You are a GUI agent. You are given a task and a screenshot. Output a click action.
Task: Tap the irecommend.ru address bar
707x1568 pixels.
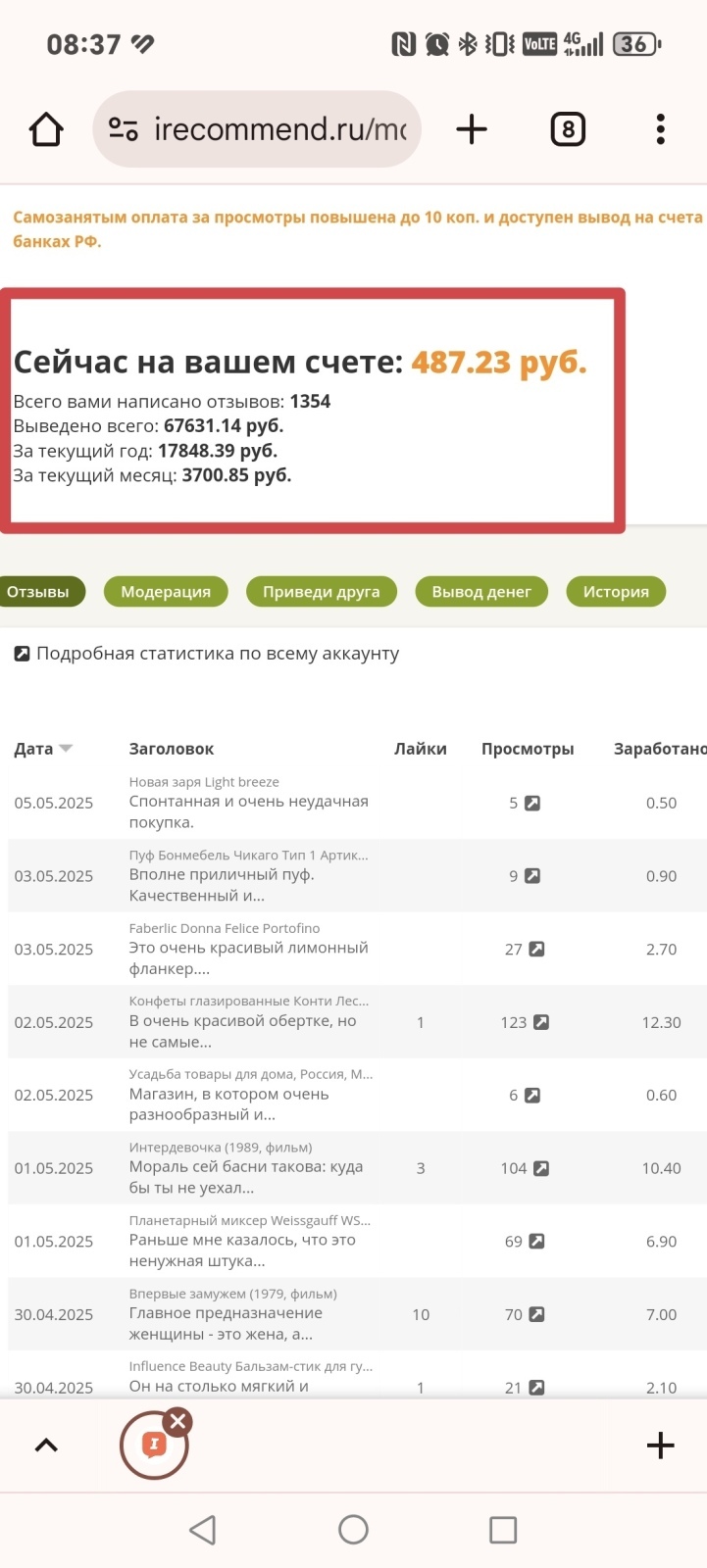click(x=279, y=129)
